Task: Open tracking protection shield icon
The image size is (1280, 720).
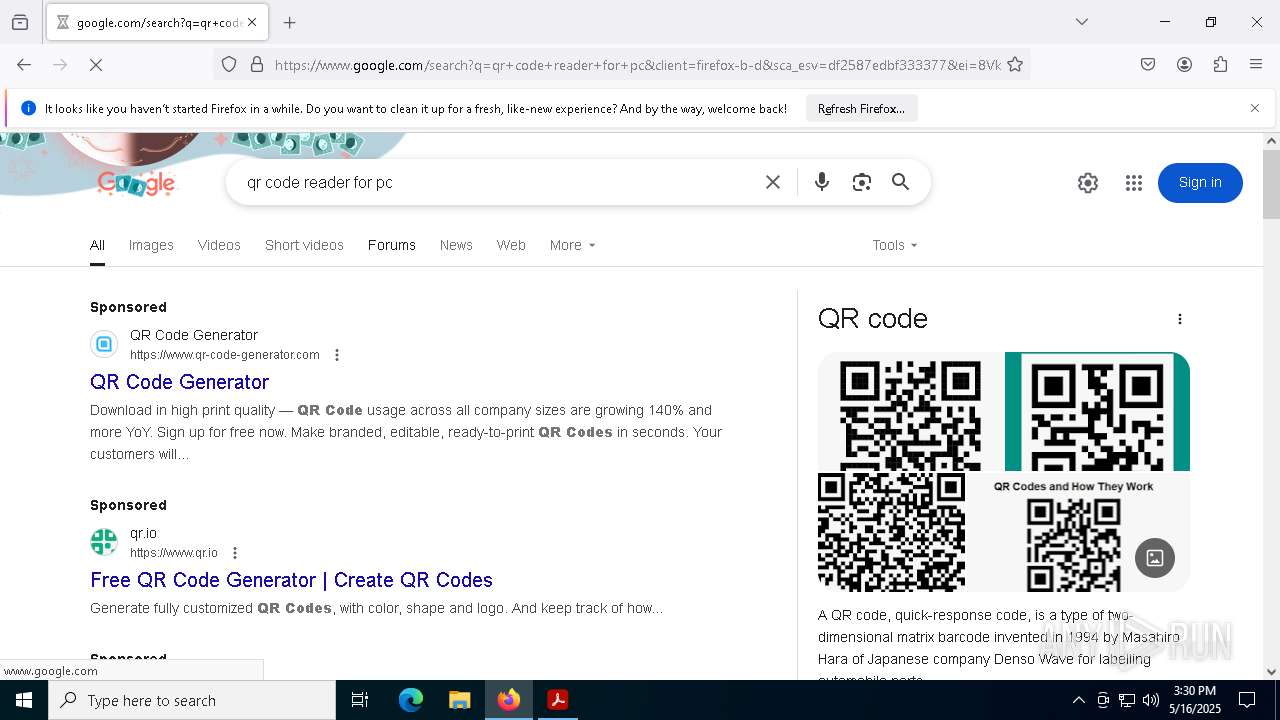Action: 229,65
